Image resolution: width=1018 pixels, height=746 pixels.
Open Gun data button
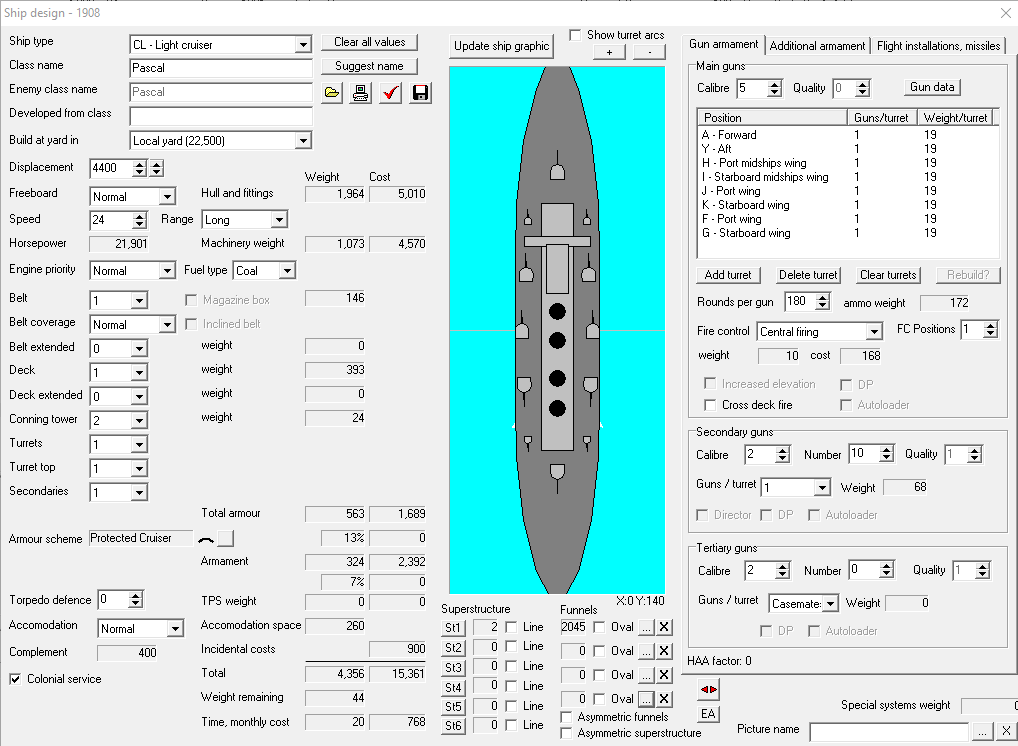(932, 88)
